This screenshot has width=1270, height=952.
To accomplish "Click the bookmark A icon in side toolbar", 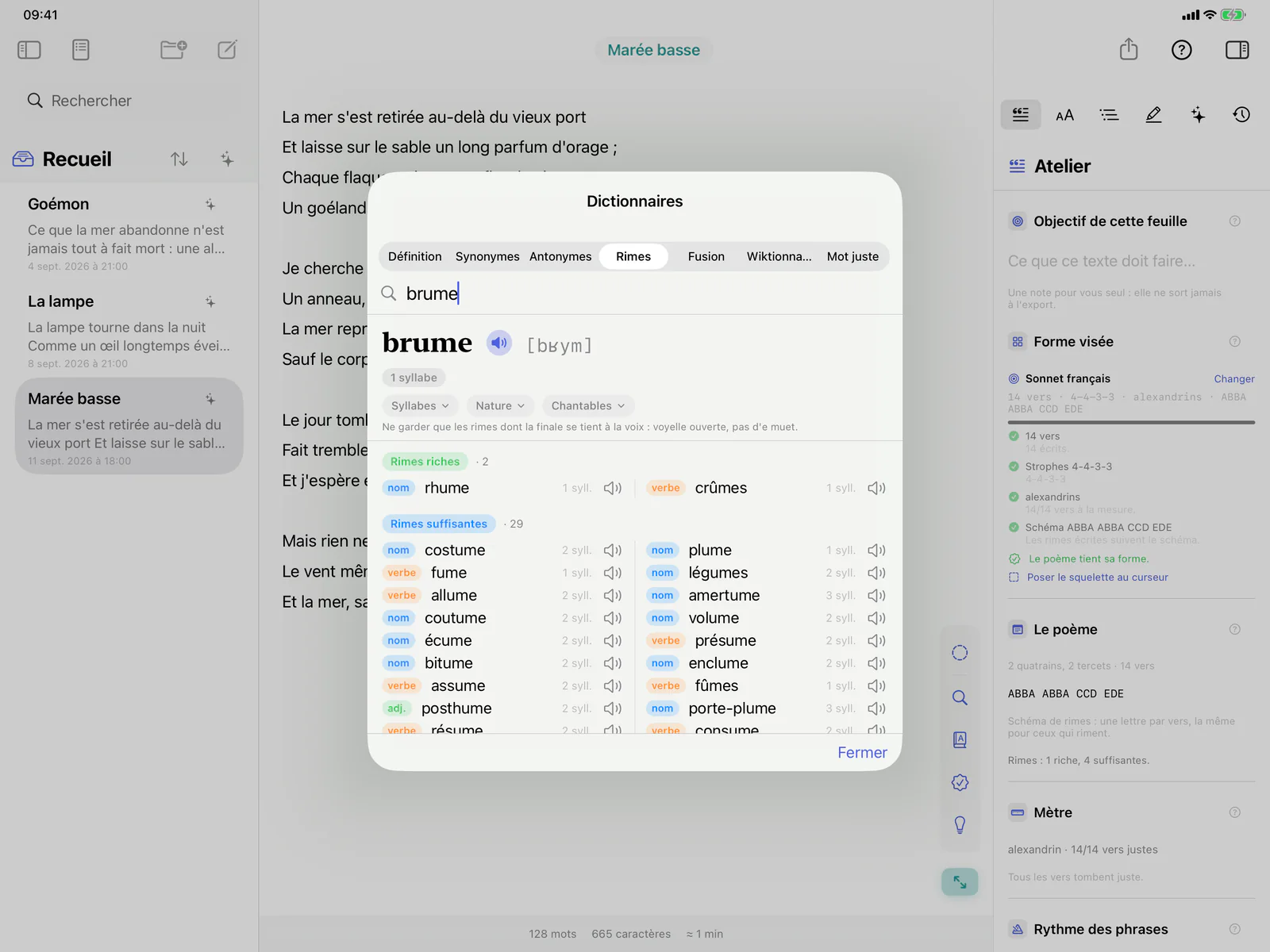I will click(x=960, y=739).
